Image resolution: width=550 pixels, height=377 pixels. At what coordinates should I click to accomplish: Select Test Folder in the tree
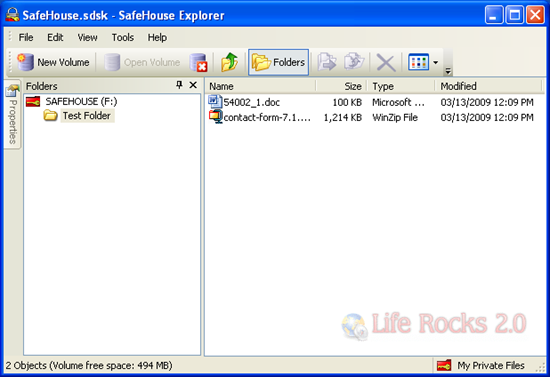[87, 116]
